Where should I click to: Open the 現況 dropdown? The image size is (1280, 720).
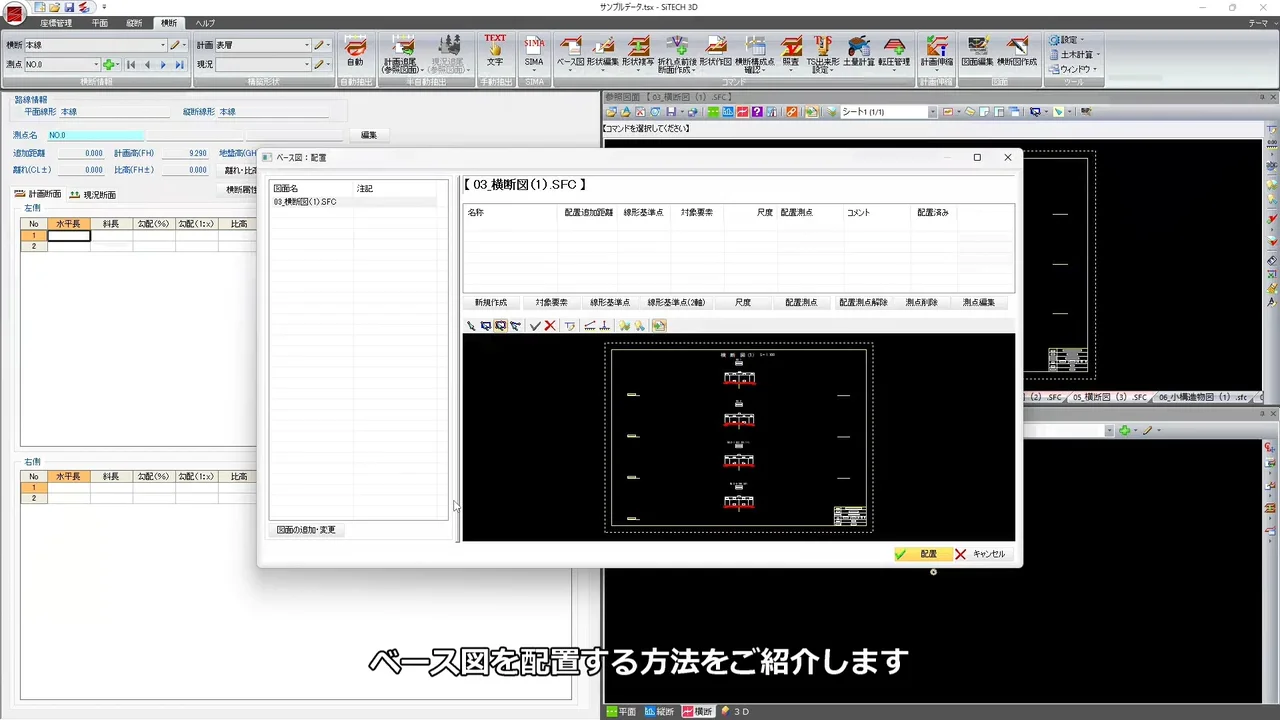tap(307, 65)
